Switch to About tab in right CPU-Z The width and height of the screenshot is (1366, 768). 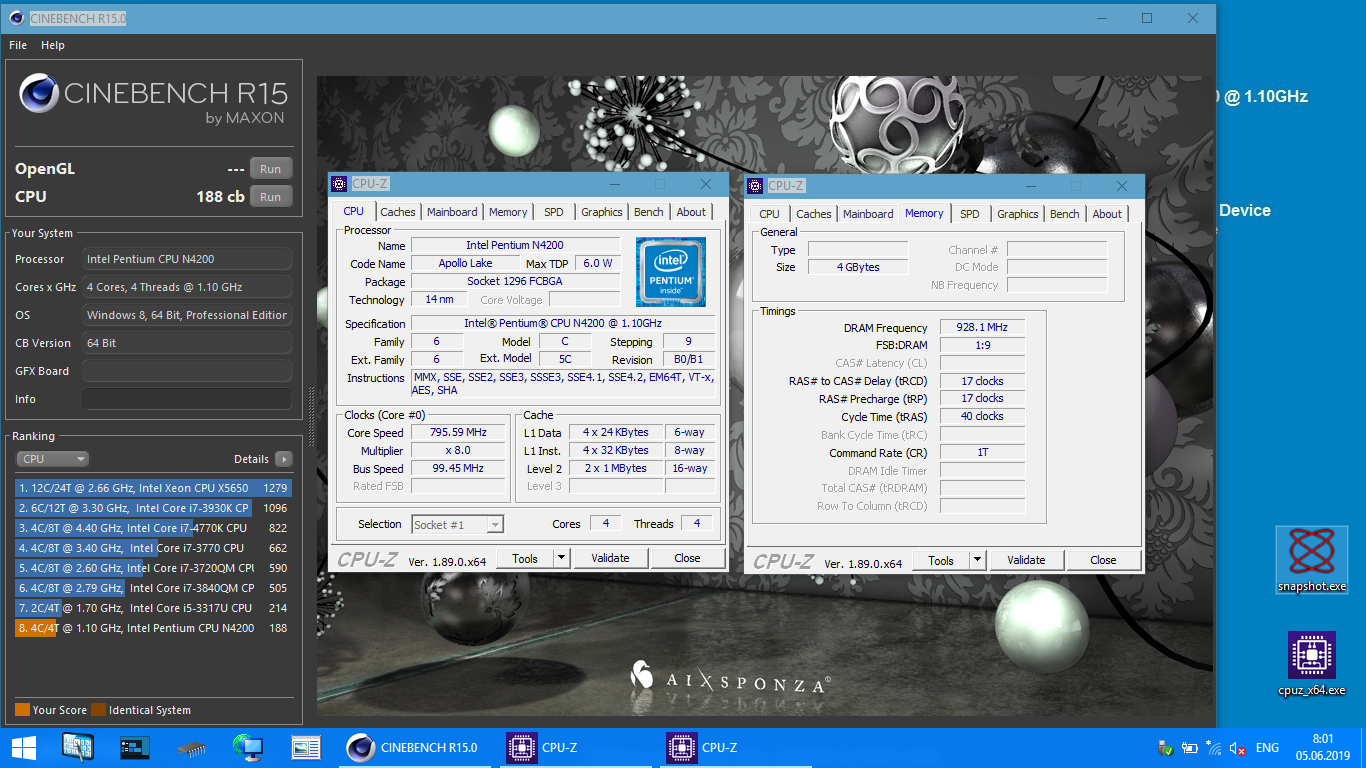click(1107, 214)
